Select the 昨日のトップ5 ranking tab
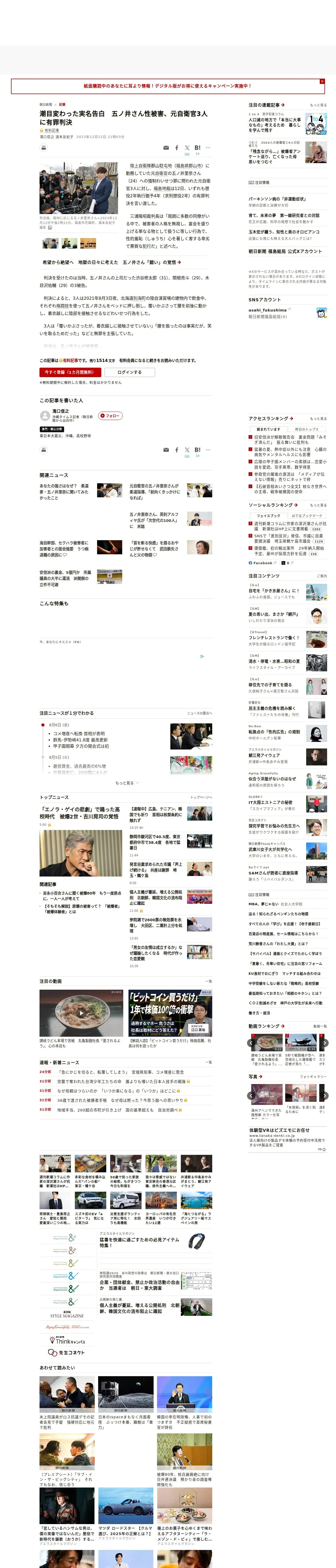 [307, 429]
